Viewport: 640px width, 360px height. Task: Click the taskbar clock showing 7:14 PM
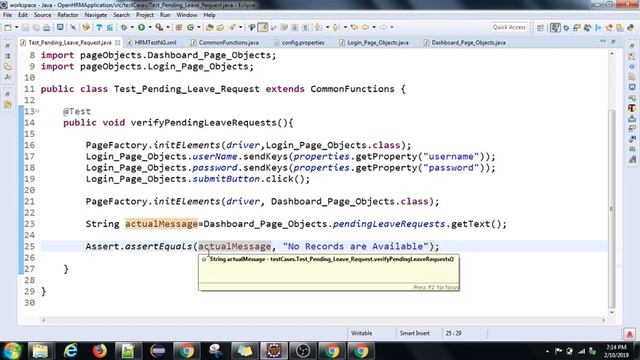616,351
